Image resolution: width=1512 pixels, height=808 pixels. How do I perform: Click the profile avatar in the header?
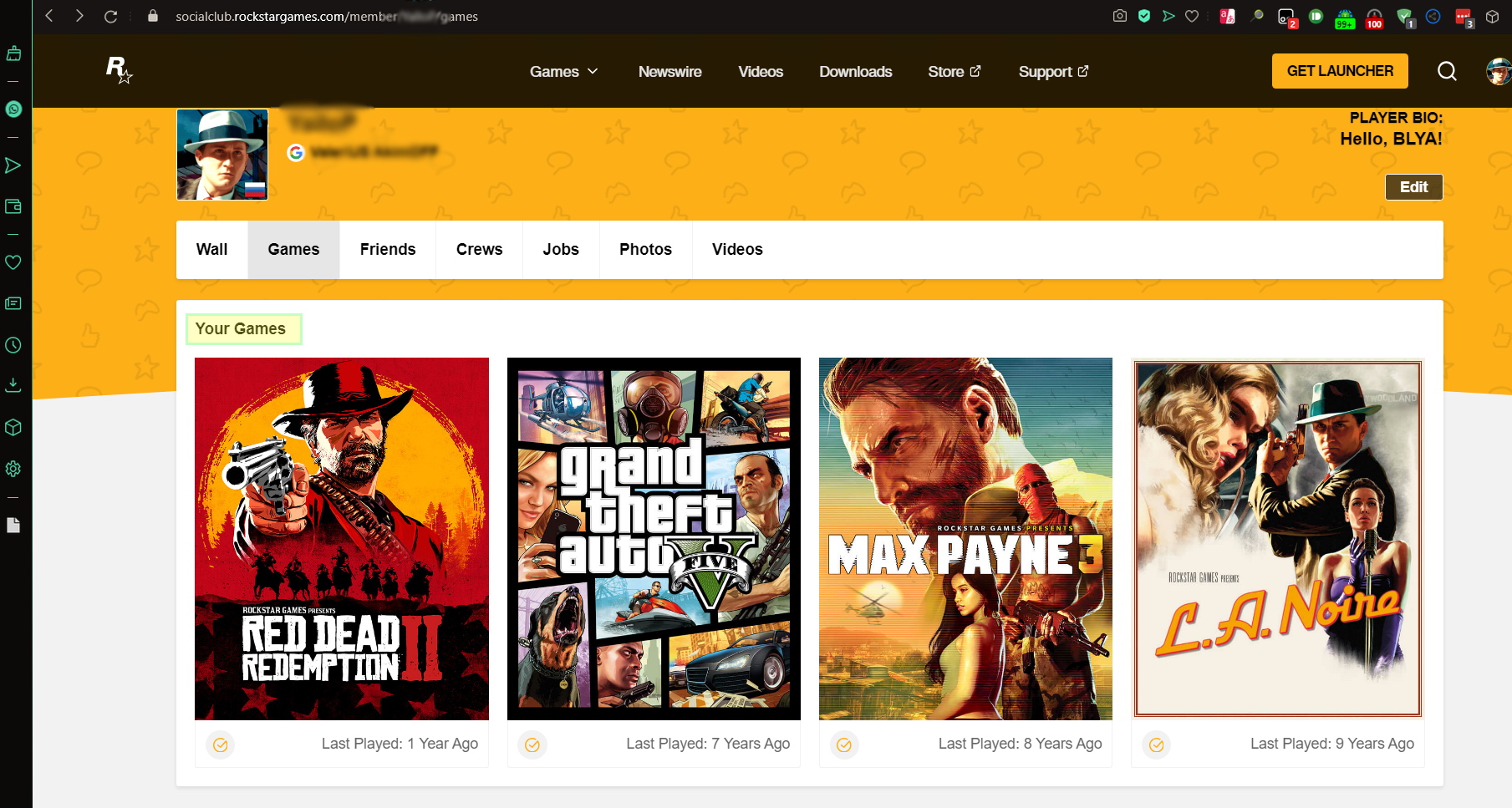point(1498,71)
